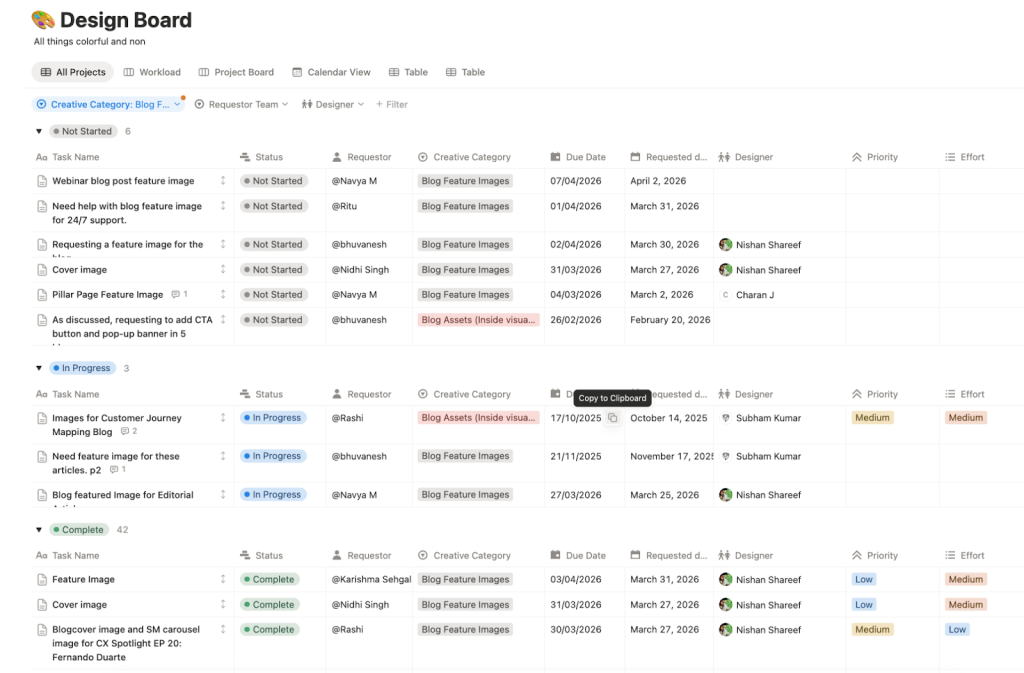
Task: Collapse the Not Started group
Action: point(39,131)
